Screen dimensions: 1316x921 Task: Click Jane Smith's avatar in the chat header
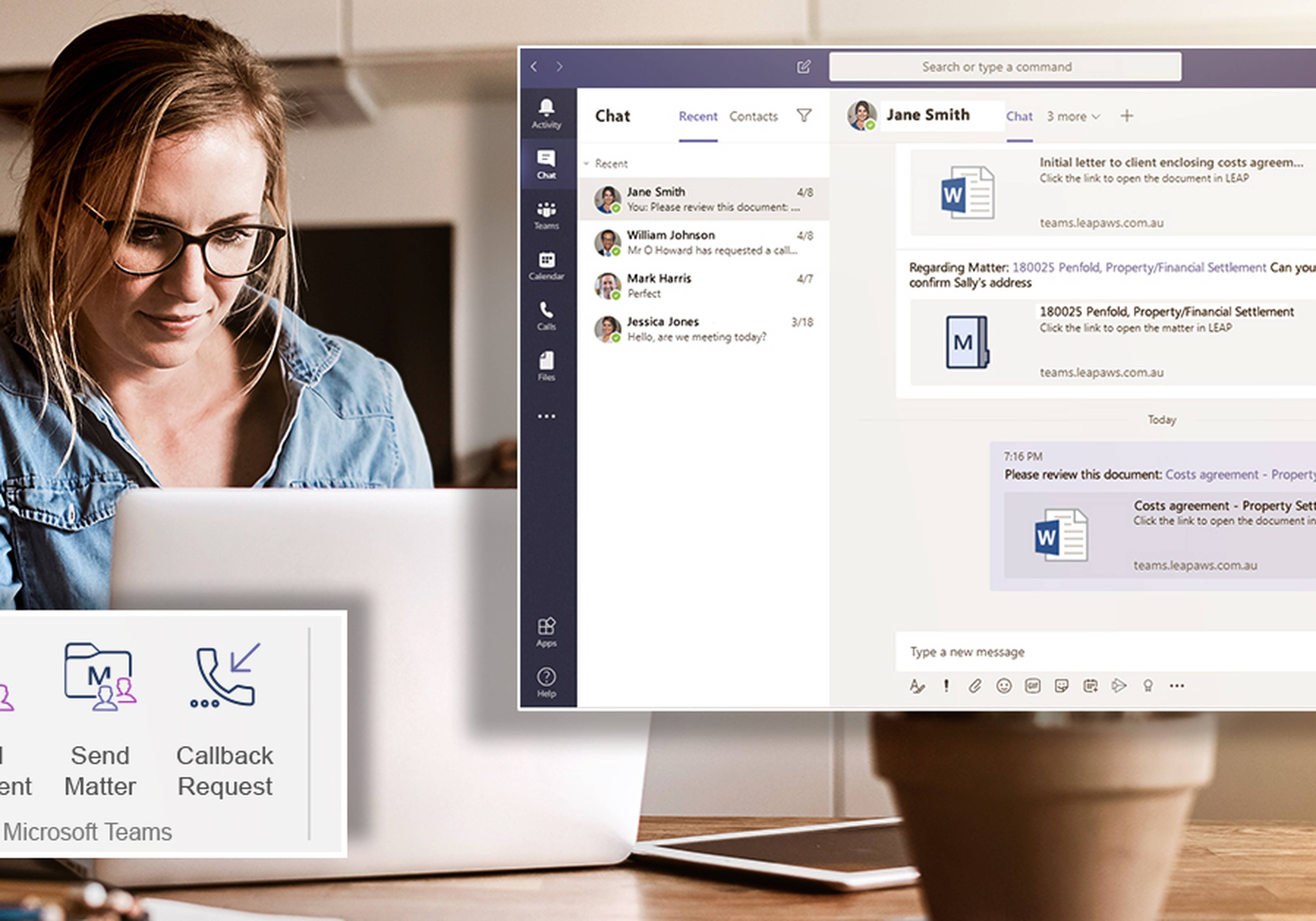tap(862, 116)
